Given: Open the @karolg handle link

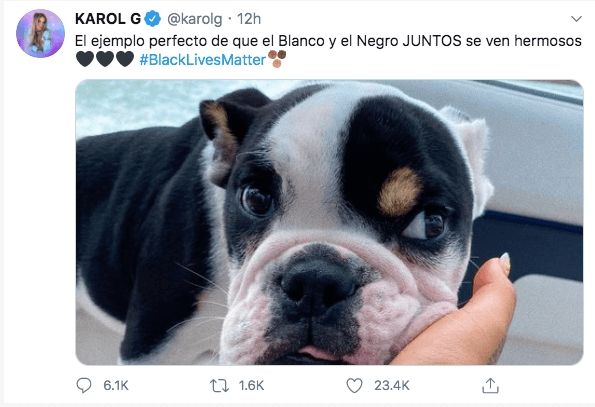Looking at the screenshot, I should coord(195,19).
